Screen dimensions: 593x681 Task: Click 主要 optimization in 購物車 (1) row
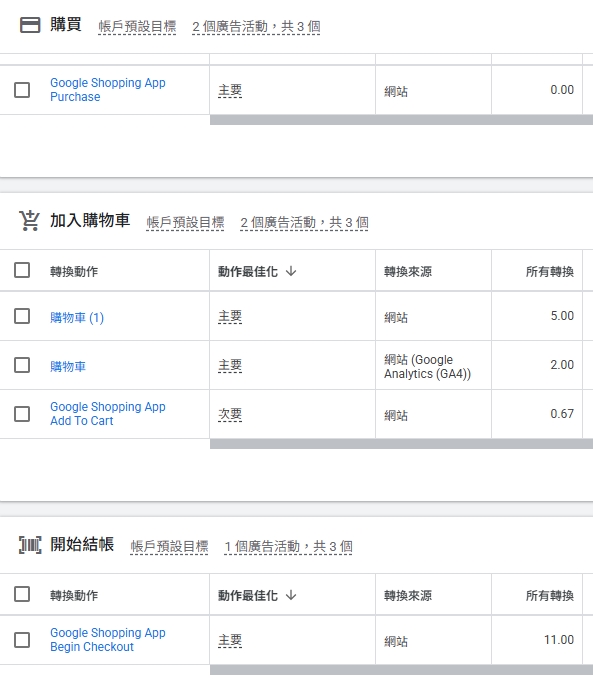tap(230, 316)
